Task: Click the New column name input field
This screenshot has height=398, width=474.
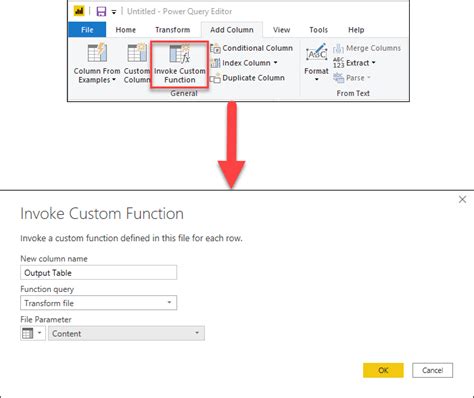Action: point(99,273)
